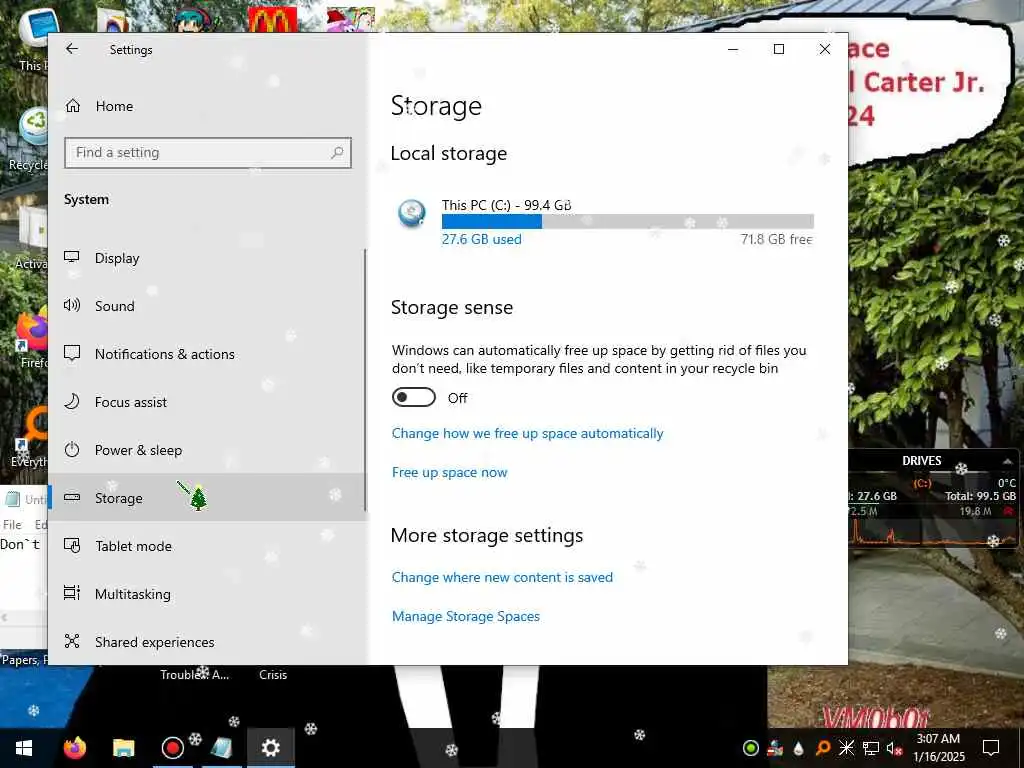Open the network tray icon

(871, 748)
